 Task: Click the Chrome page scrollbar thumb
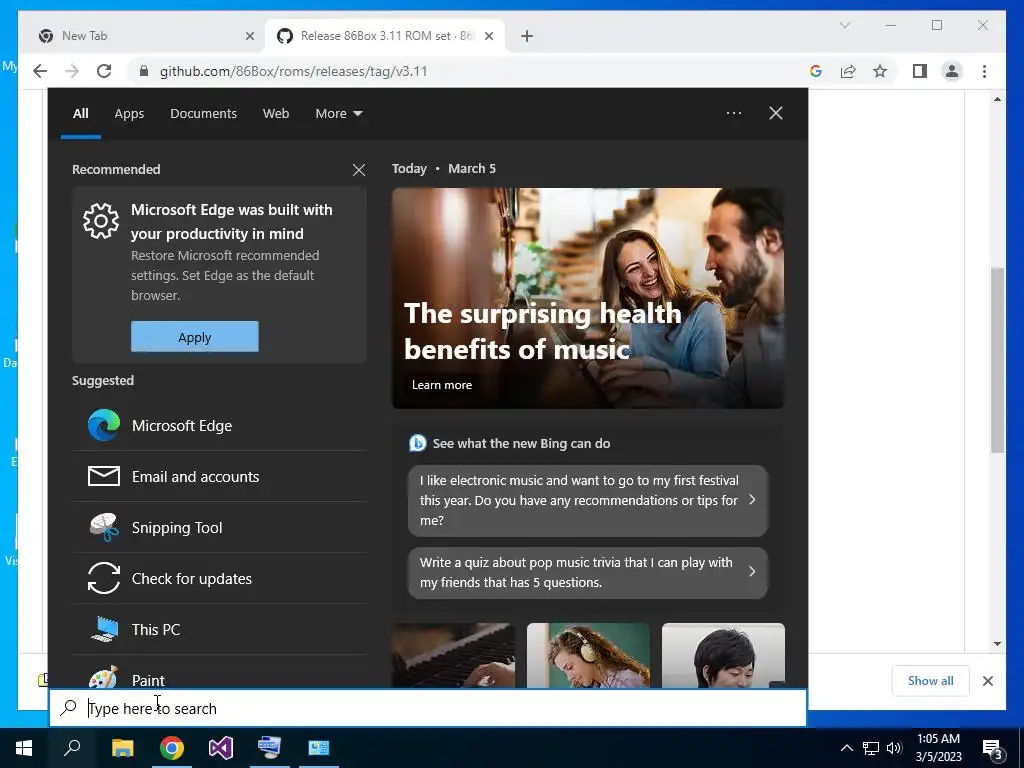997,360
